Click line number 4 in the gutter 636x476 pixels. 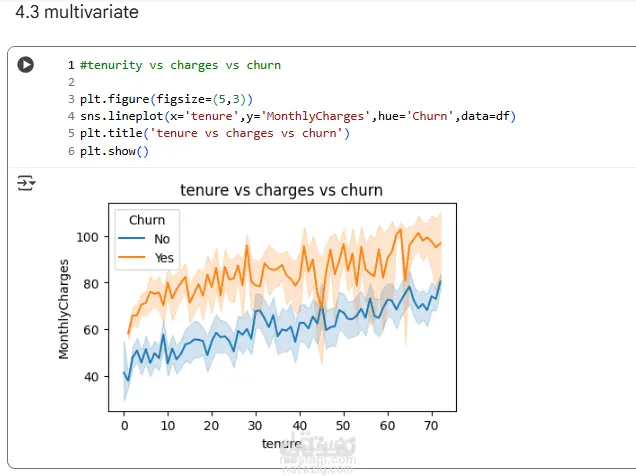[71, 117]
